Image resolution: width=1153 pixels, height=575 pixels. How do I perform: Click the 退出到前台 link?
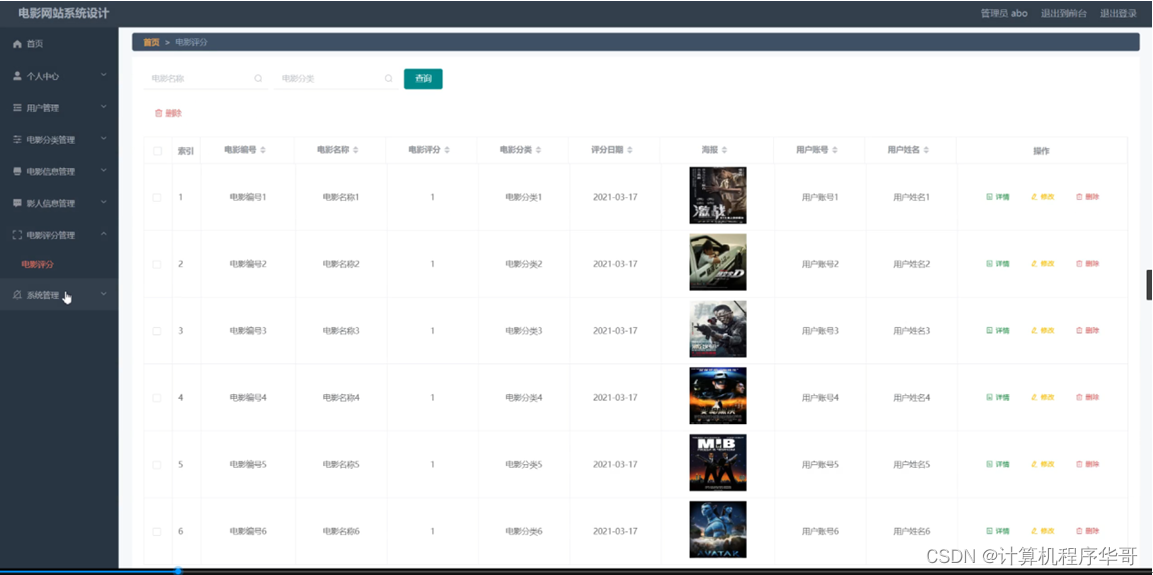tap(1063, 13)
